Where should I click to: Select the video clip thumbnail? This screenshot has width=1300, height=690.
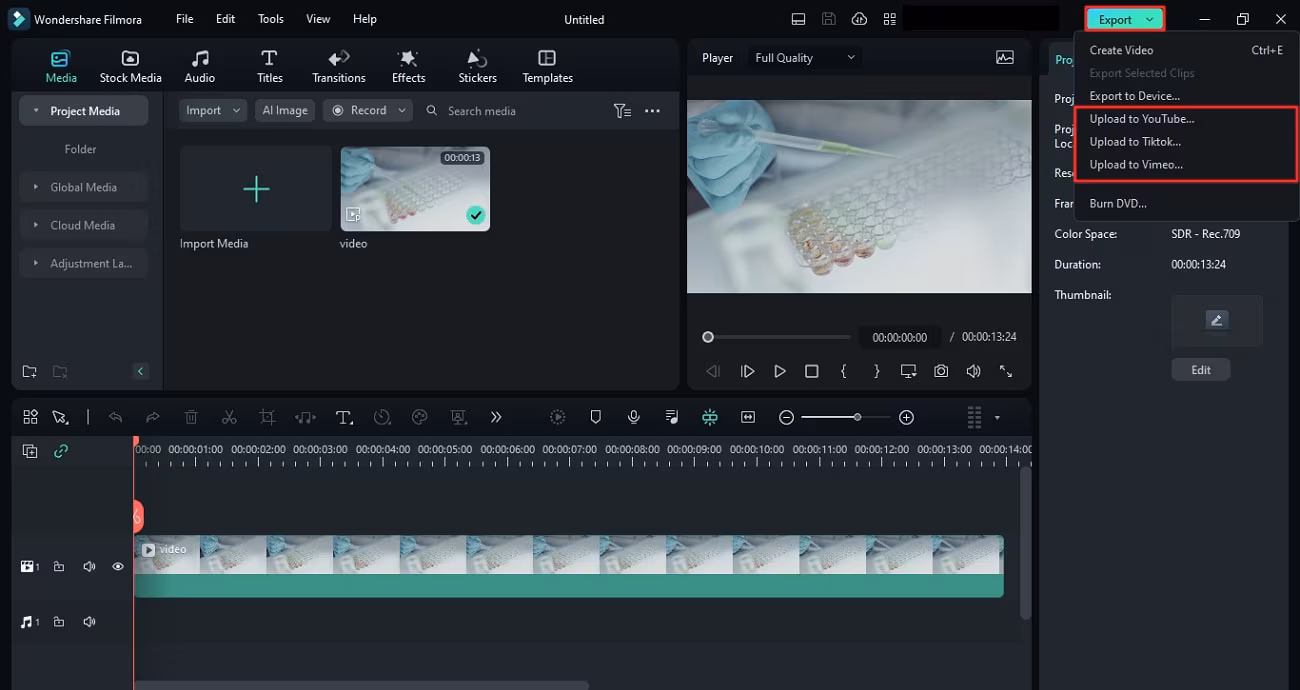click(x=415, y=189)
